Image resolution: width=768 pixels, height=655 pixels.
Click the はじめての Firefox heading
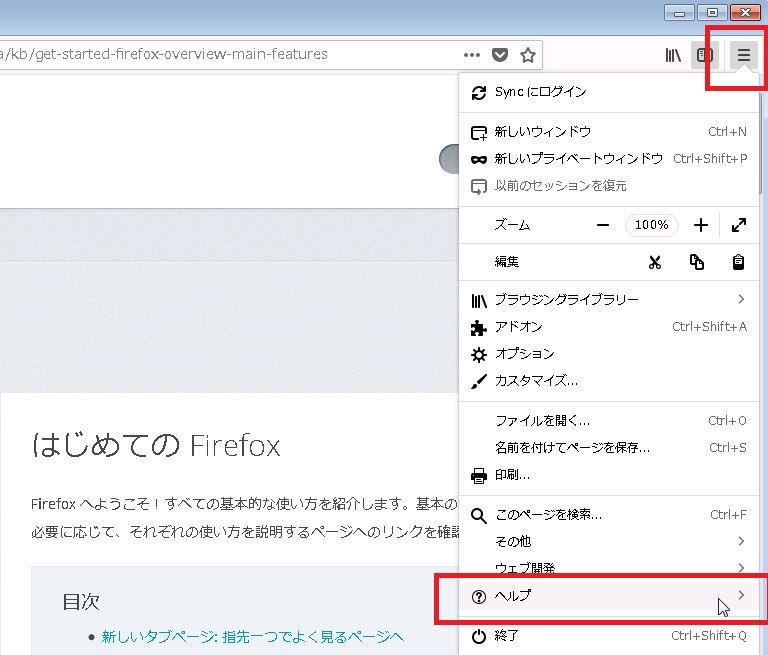coord(156,445)
